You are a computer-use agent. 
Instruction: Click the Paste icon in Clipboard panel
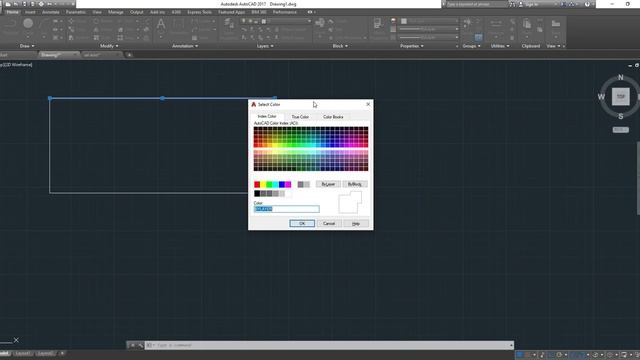coord(527,24)
